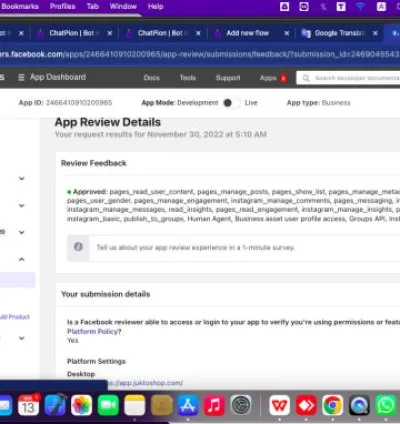Open Tools in the developer navigation bar
The height and width of the screenshot is (424, 400).
pyautogui.click(x=188, y=78)
